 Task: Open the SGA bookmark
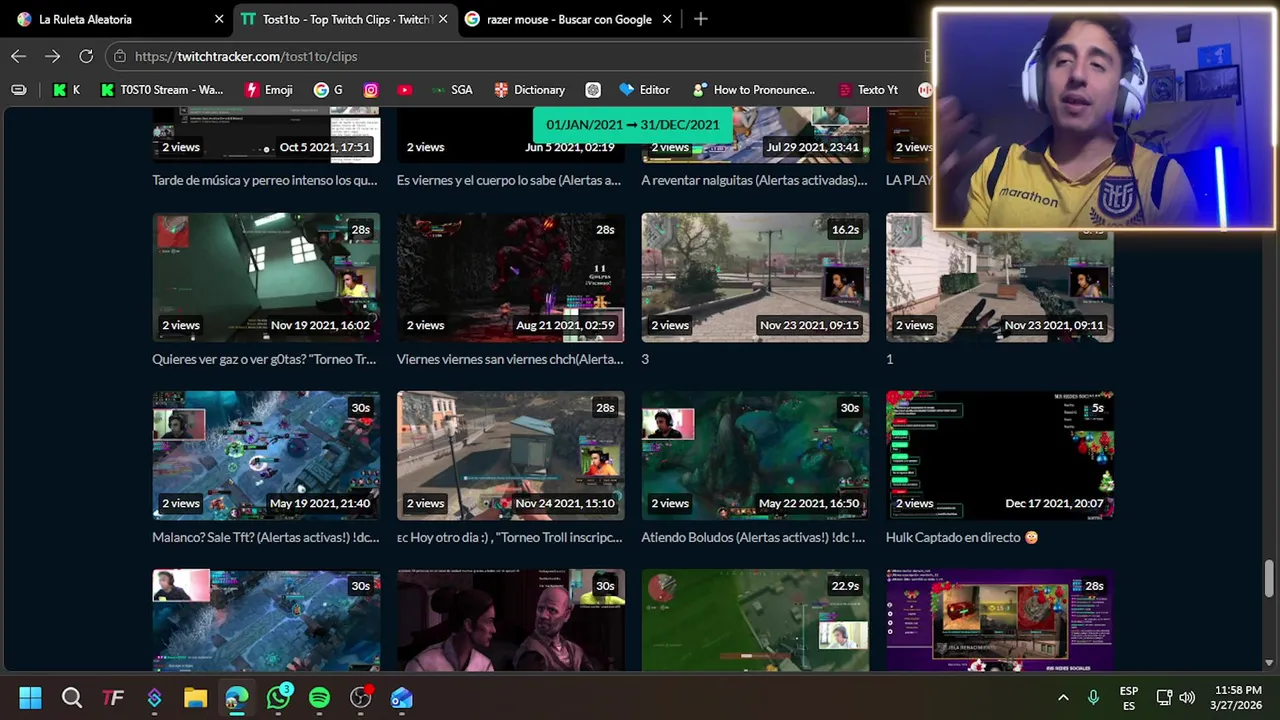point(452,90)
